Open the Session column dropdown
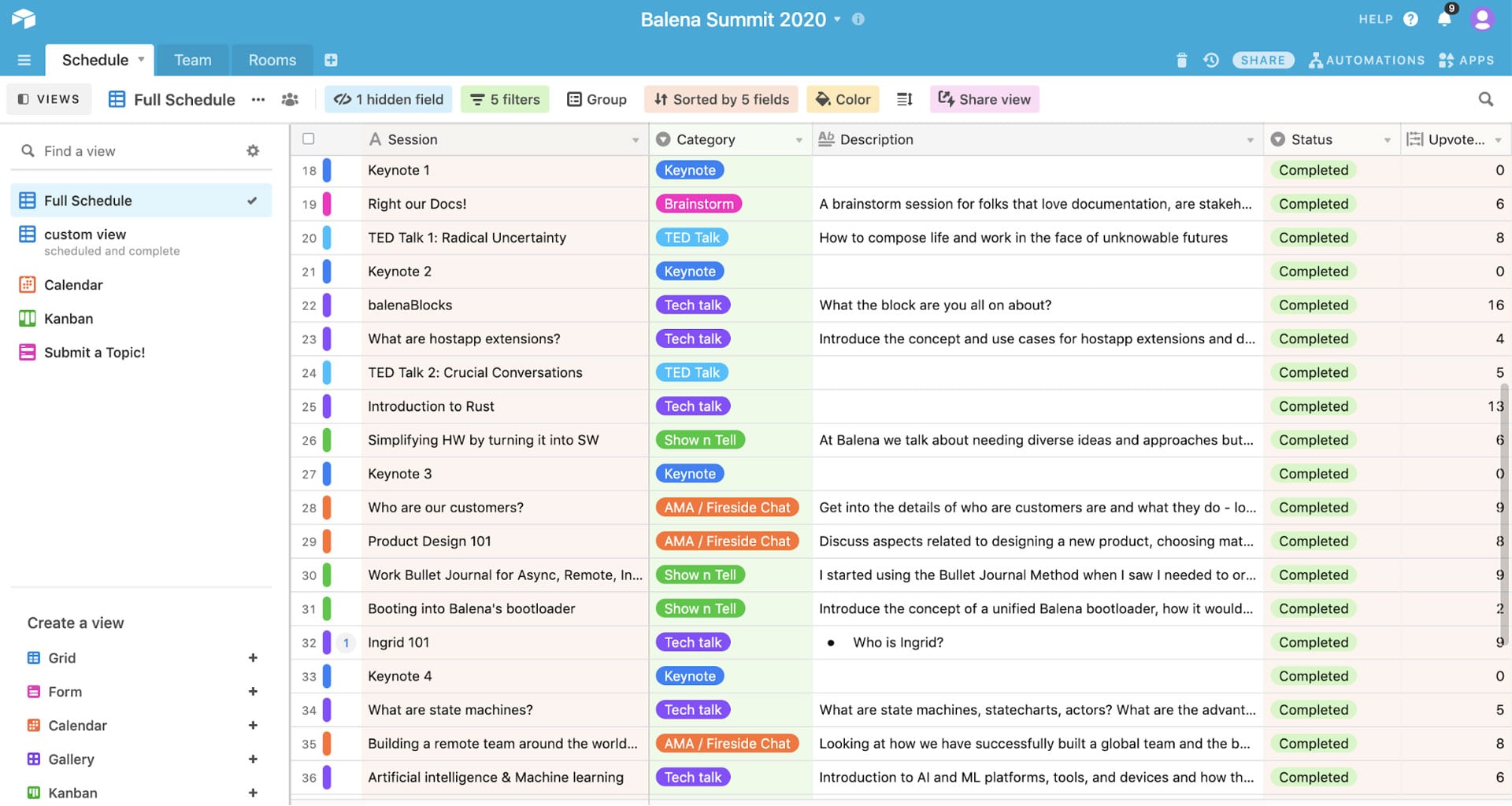Screen dimensions: 1512x806 point(636,139)
